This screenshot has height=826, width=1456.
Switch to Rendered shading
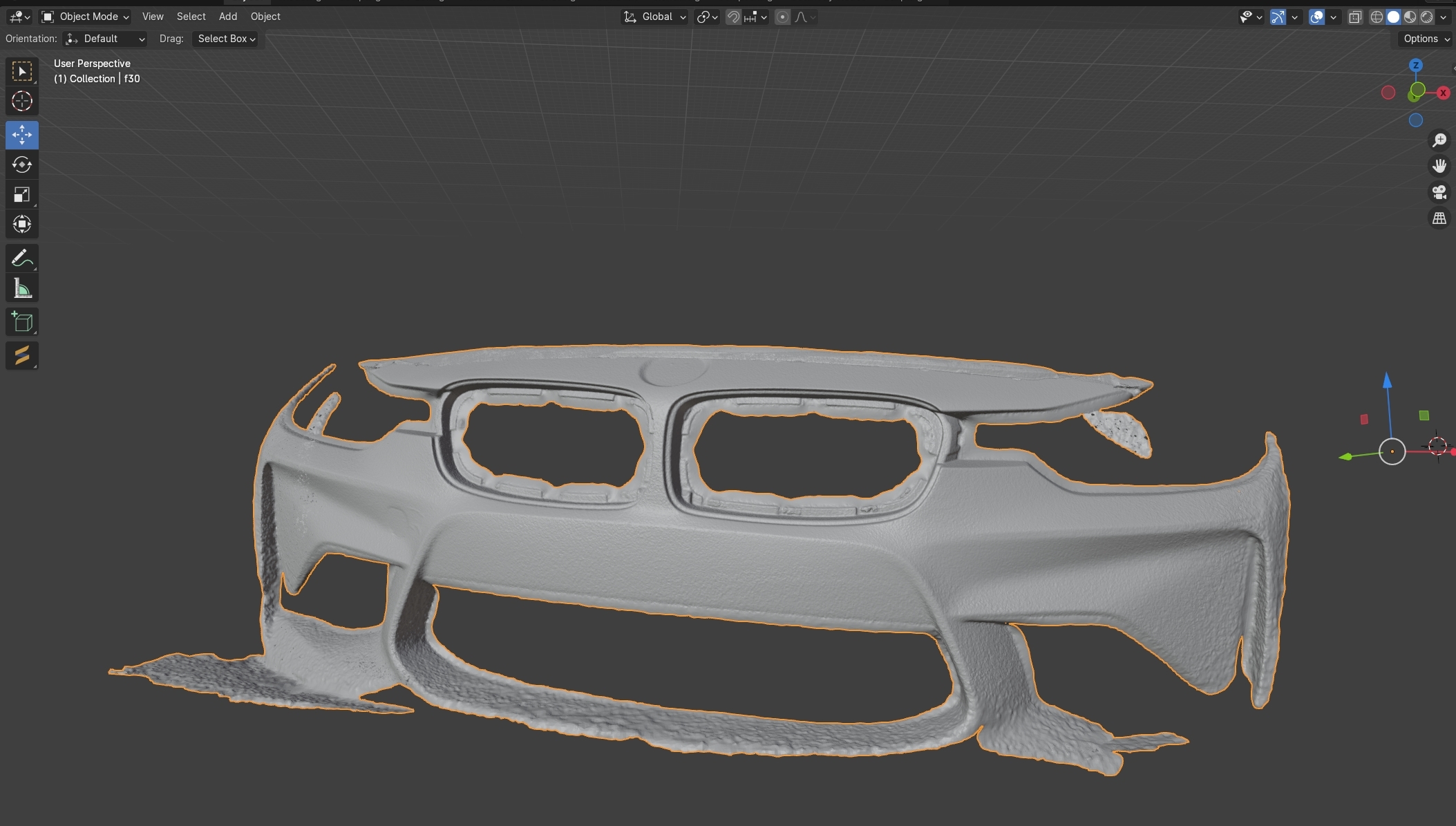coord(1426,17)
